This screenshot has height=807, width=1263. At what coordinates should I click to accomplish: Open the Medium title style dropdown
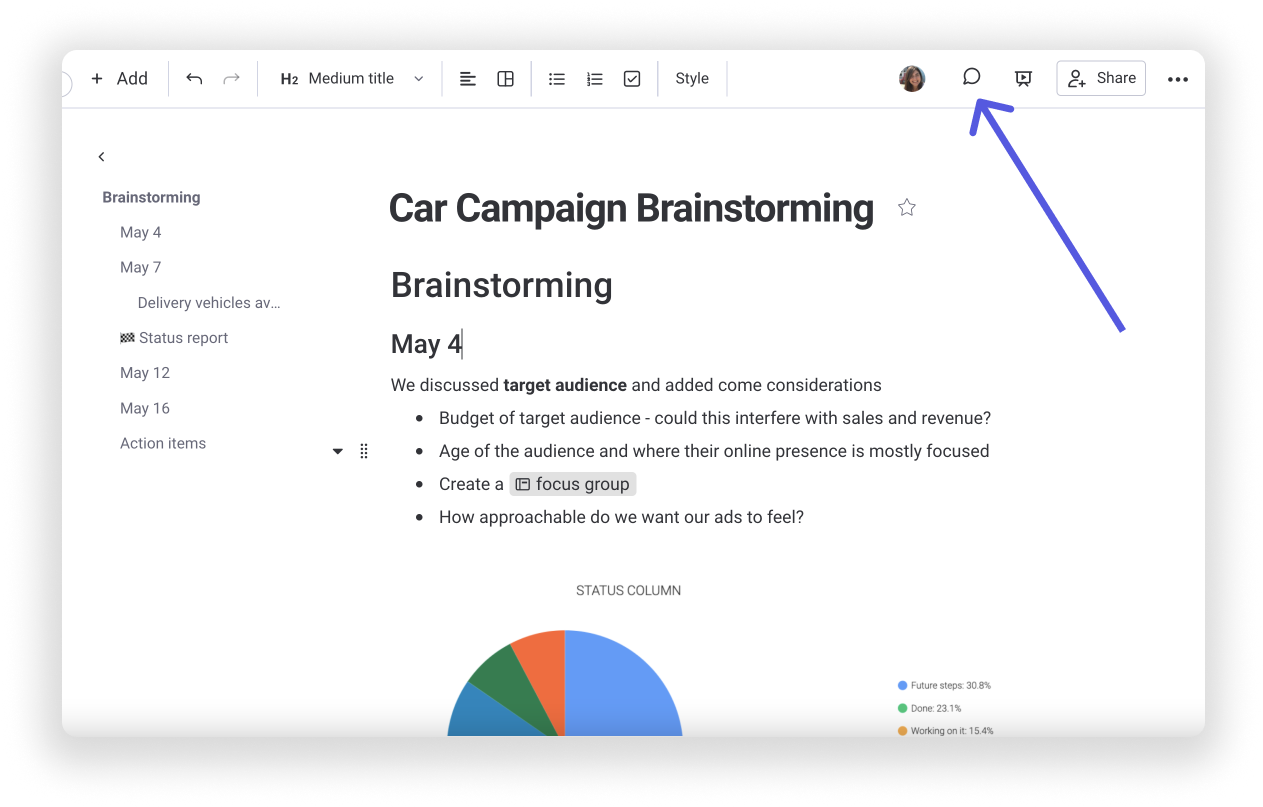352,78
